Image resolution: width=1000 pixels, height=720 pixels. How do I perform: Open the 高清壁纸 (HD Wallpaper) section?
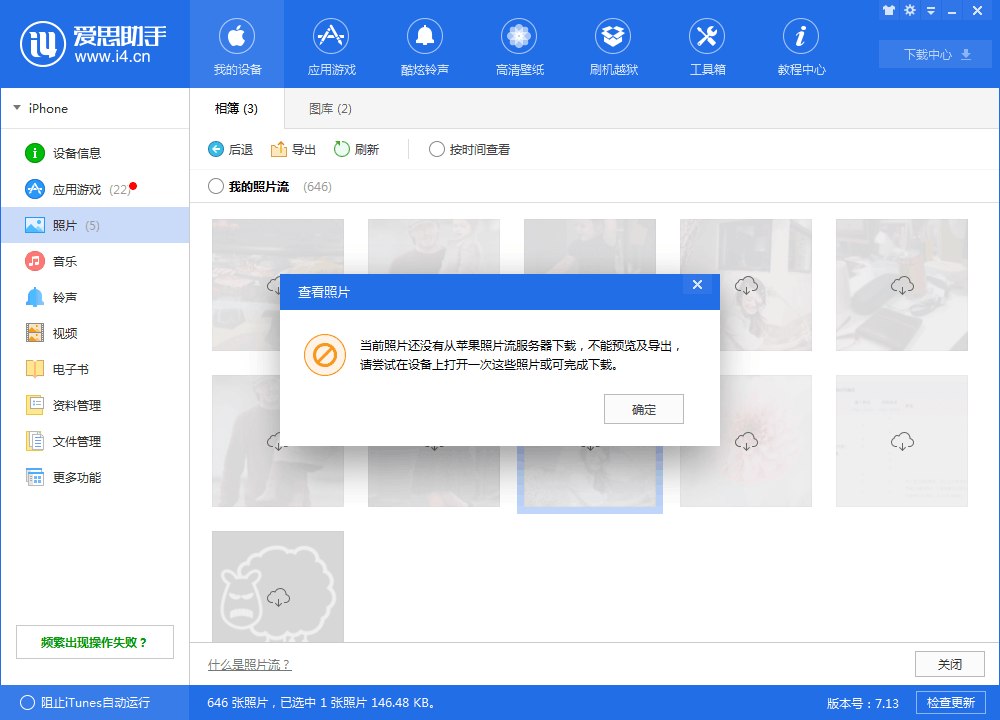(519, 45)
